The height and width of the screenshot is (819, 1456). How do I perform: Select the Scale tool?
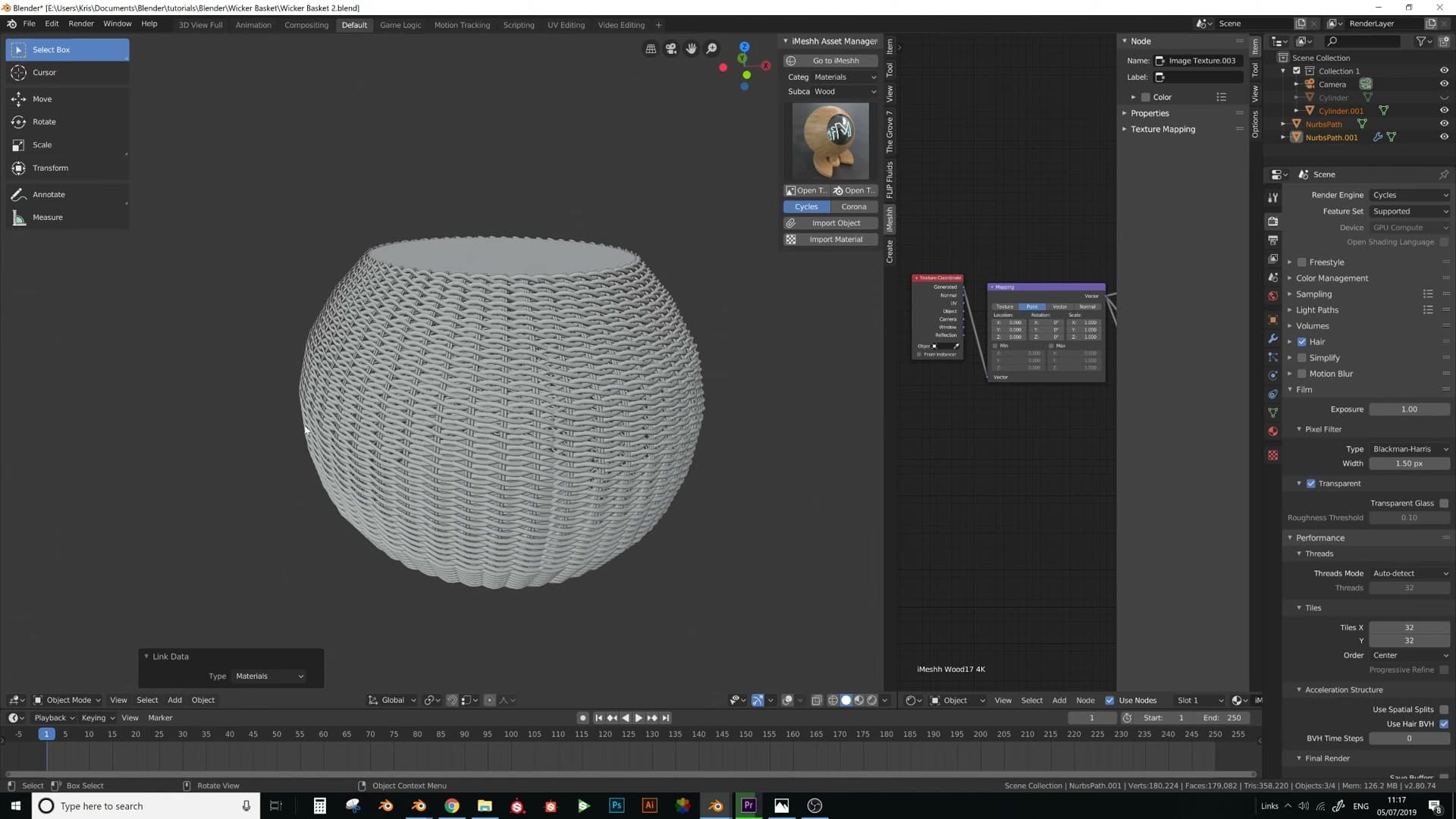click(x=67, y=145)
